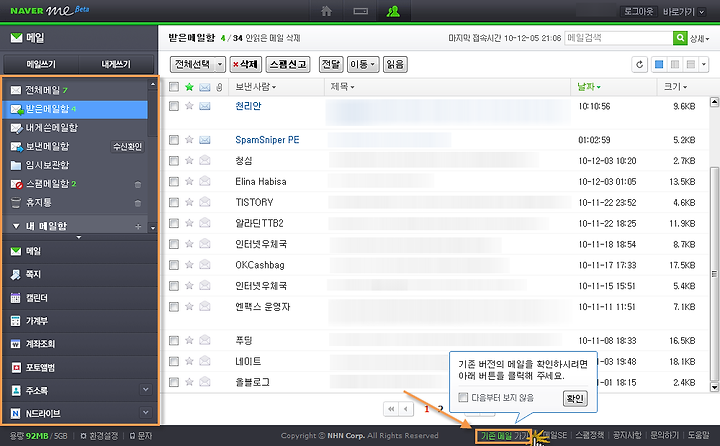Open 계좌조회 in the sidebar
Image resolution: width=720 pixels, height=446 pixels.
click(80, 344)
